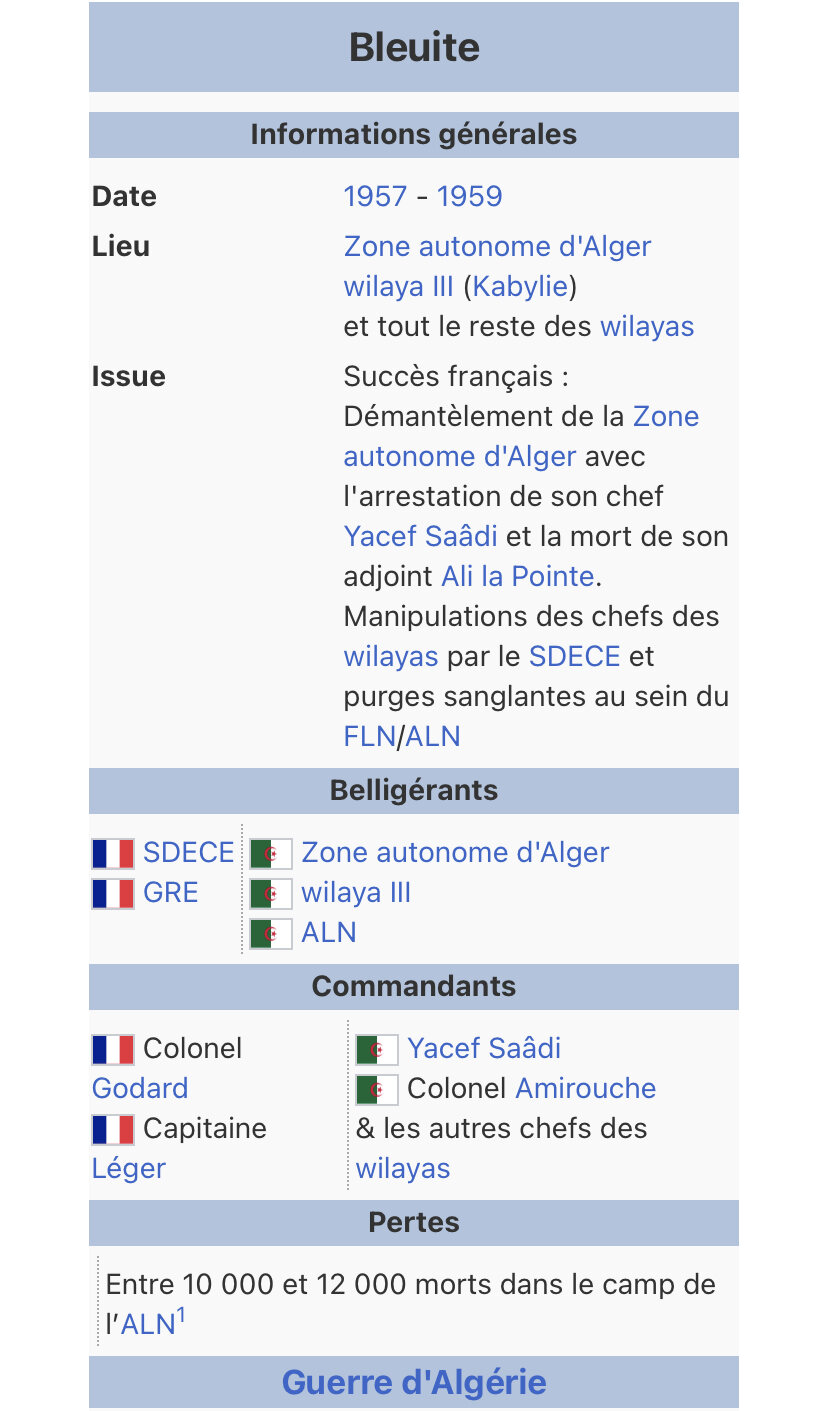Open the 1959 year link
This screenshot has height=1411, width=828.
pos(469,196)
